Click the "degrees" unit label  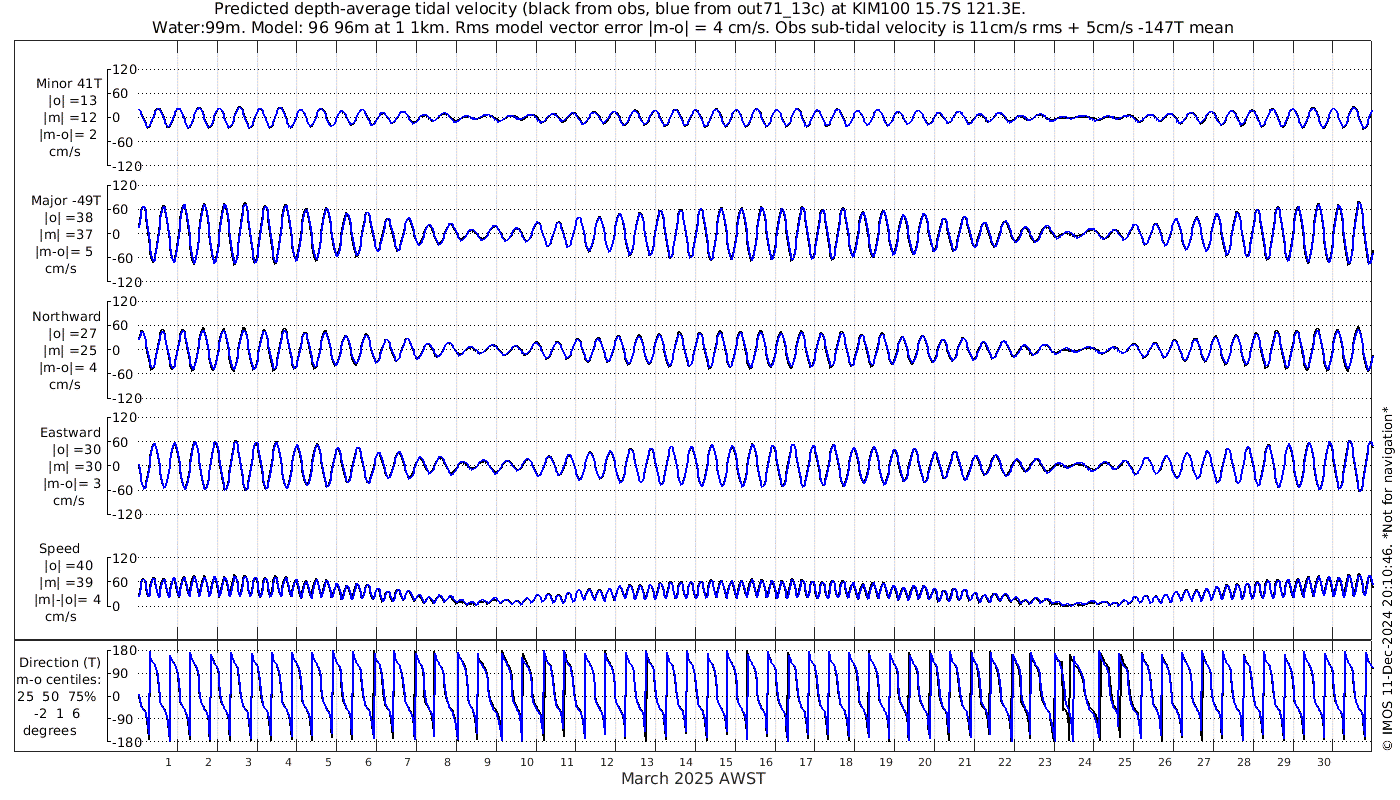point(50,730)
